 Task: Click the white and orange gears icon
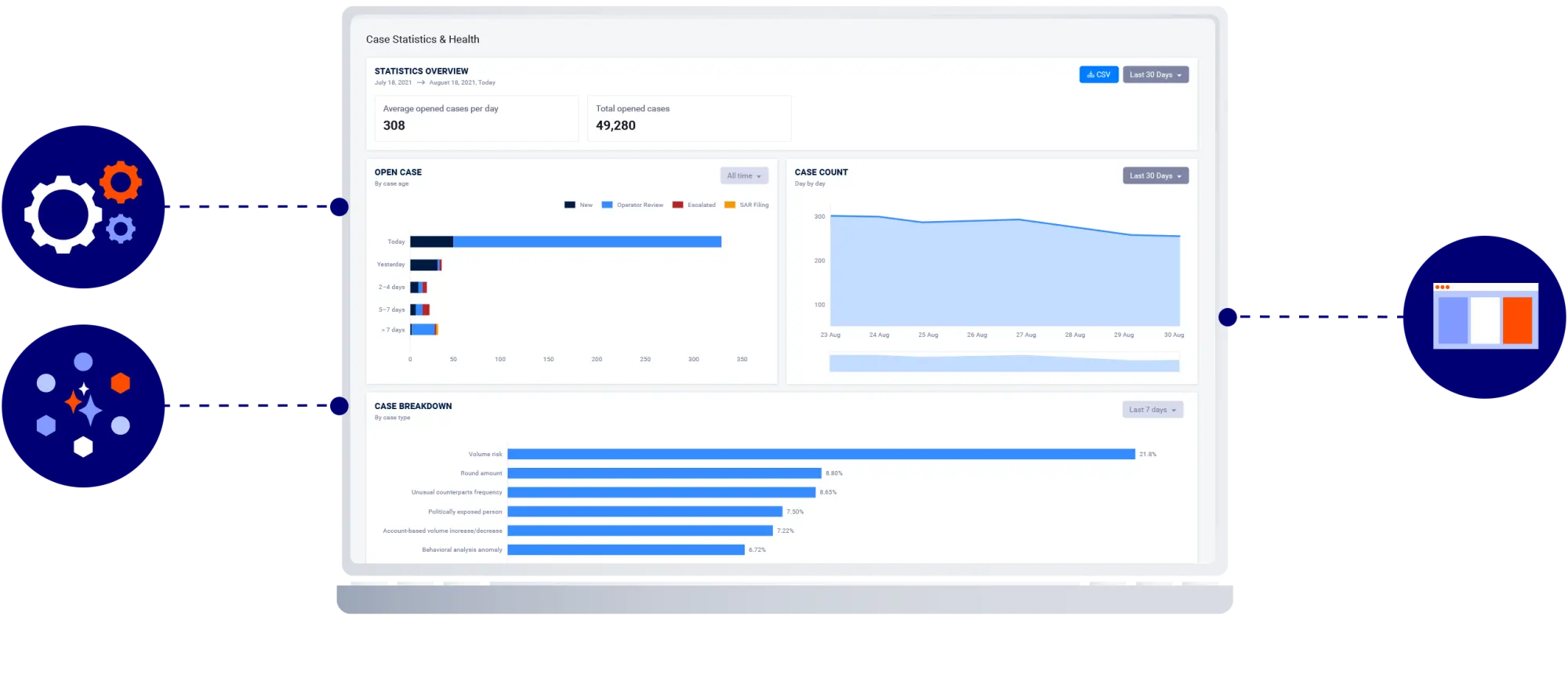click(83, 207)
